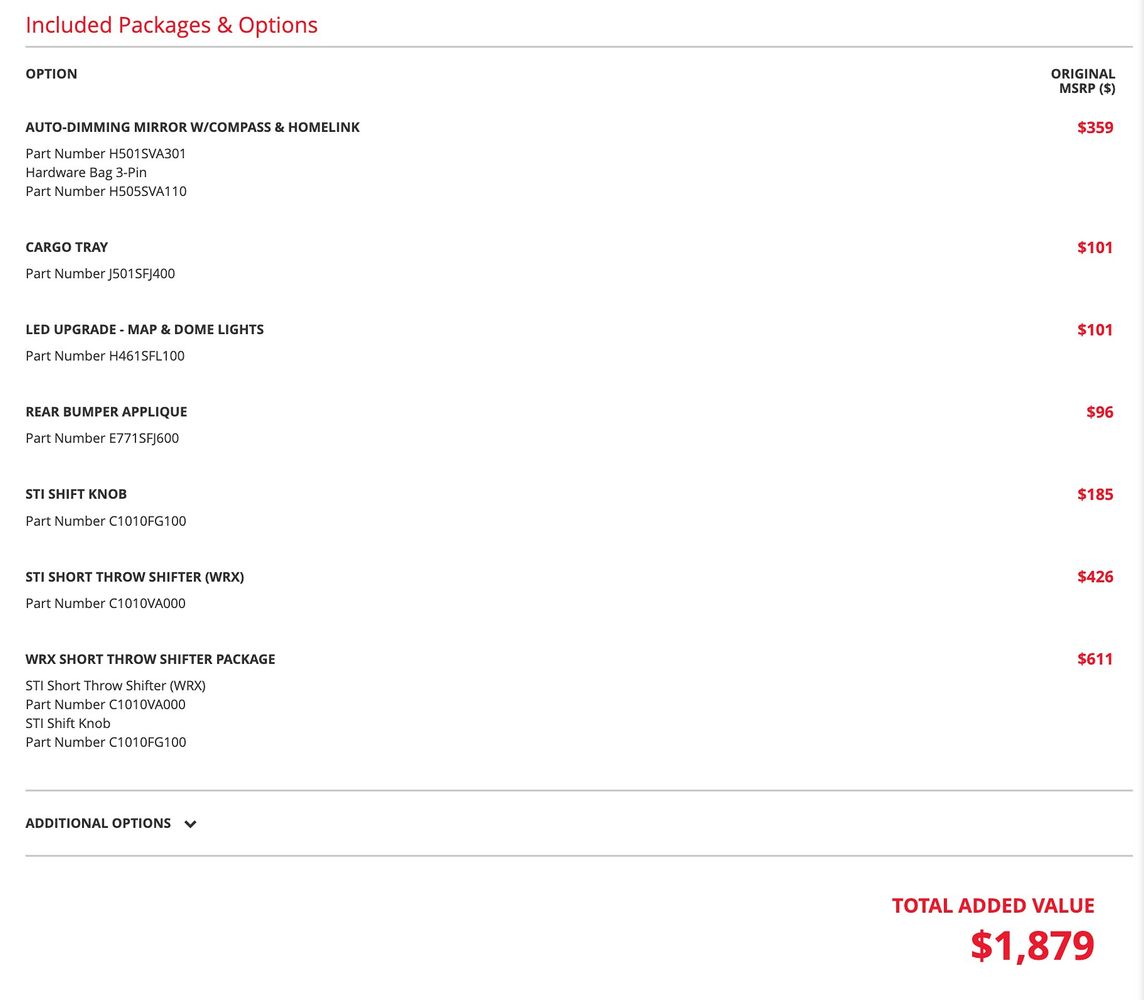1144x1000 pixels.
Task: Select the STI Shift Knob option title
Action: click(76, 494)
